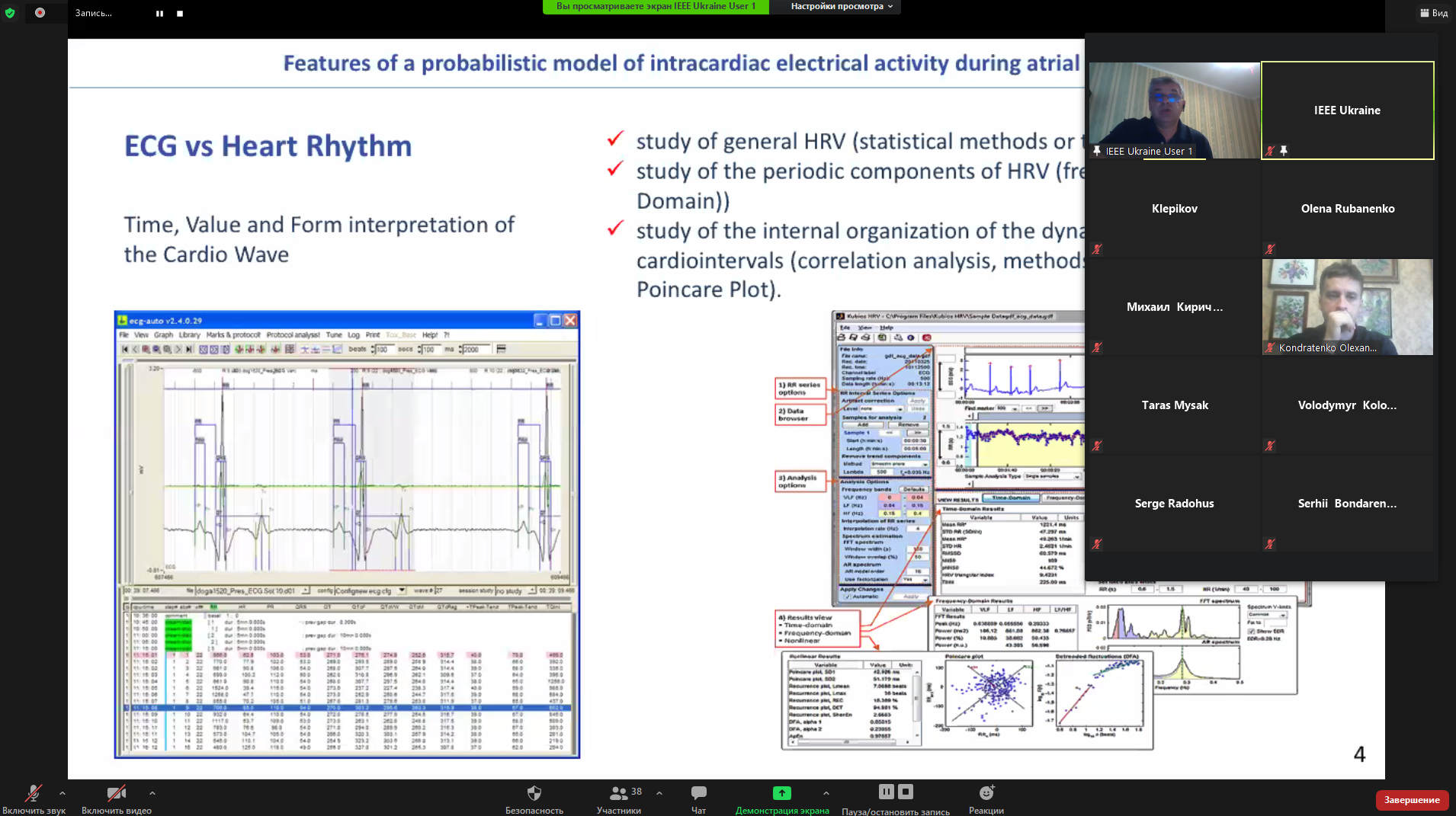Click Marks & protocol menu in ecg-auto image
Screen dimensions: 1456x816
coord(233,334)
